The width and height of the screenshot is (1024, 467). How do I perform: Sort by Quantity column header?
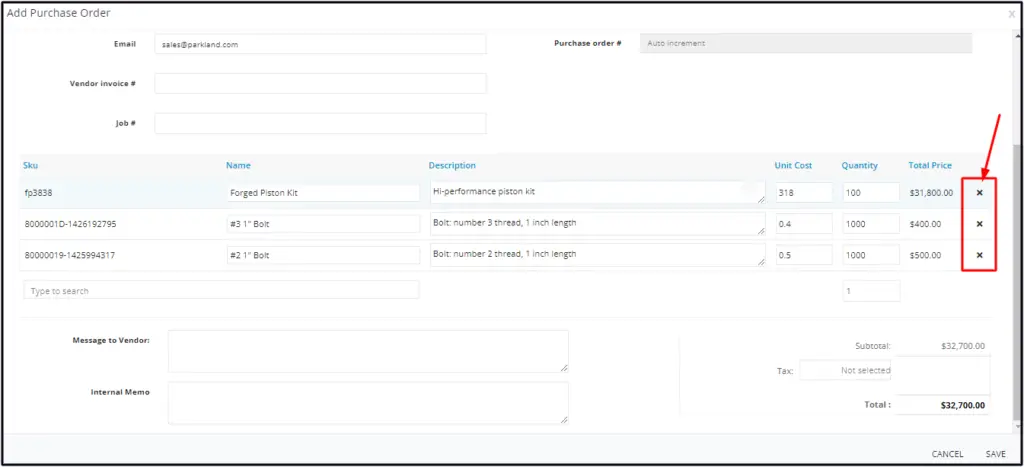(859, 165)
